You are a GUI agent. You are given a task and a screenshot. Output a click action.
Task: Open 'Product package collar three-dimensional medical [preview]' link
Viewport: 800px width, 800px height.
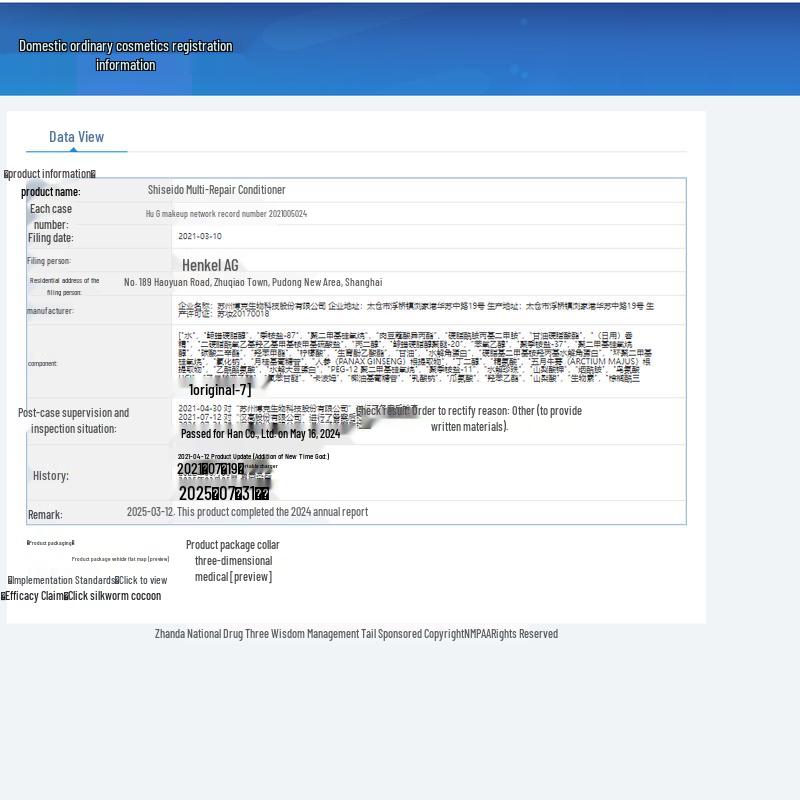point(233,561)
